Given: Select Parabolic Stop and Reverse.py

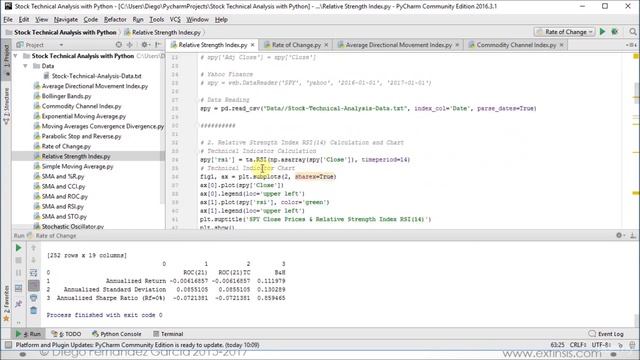Looking at the screenshot, I should [81, 136].
